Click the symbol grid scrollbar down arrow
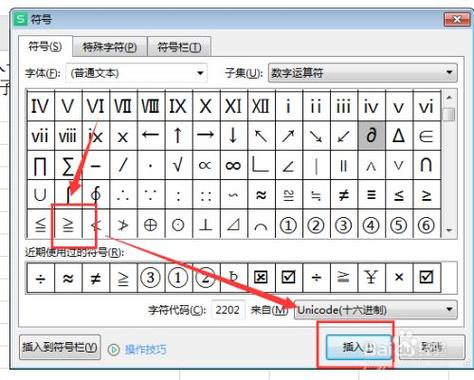Screen dimensions: 474x380 pos(449,230)
